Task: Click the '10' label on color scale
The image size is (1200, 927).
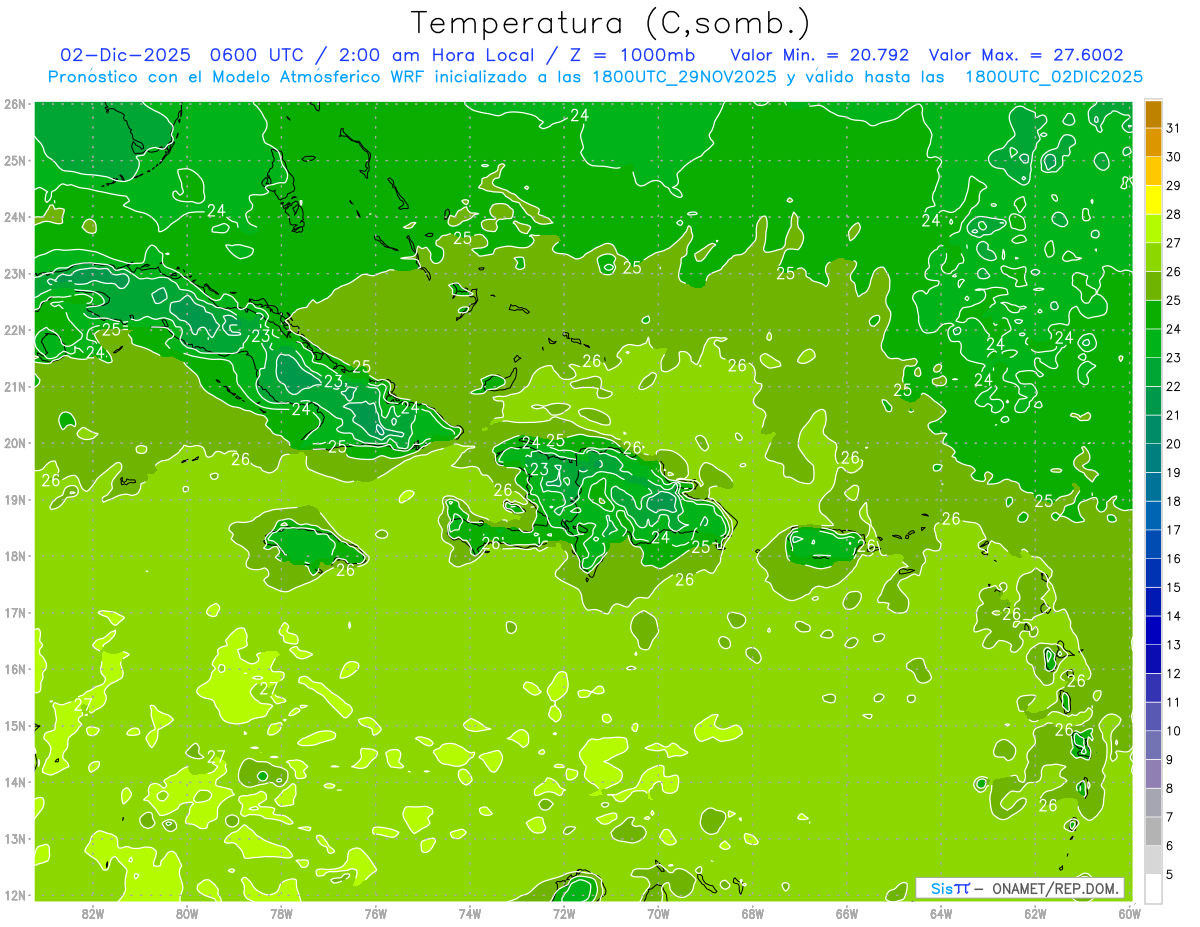Action: [1173, 731]
